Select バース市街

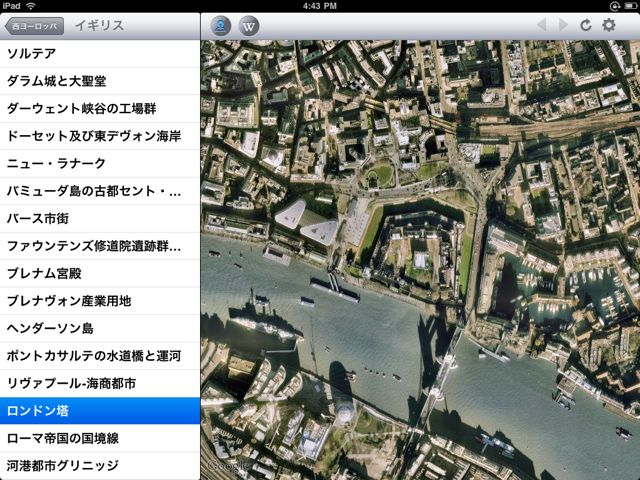tap(100, 218)
